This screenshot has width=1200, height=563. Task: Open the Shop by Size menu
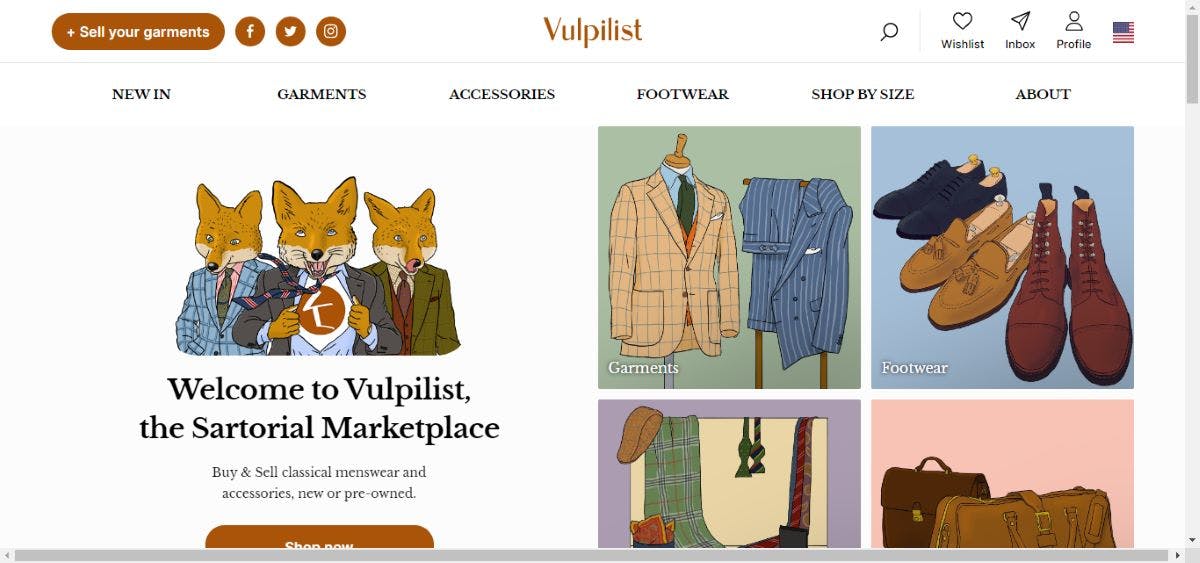pyautogui.click(x=862, y=94)
